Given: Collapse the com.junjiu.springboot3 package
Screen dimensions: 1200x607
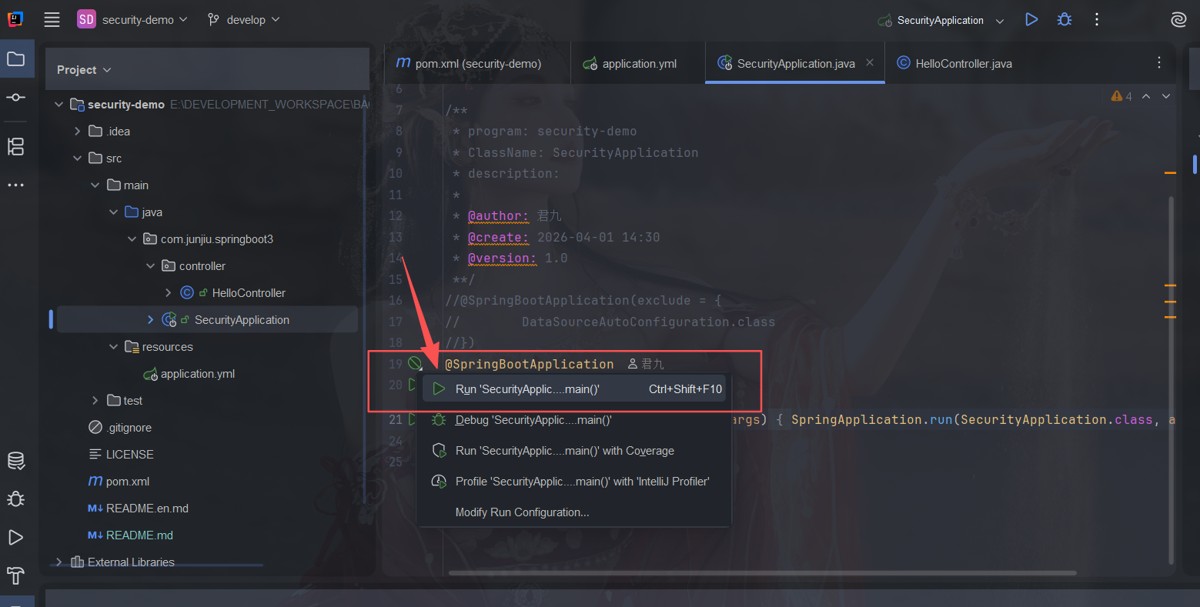Looking at the screenshot, I should (132, 239).
